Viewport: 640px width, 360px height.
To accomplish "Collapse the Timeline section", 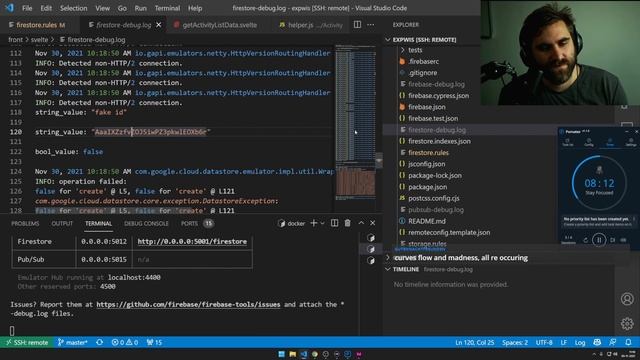I will pyautogui.click(x=406, y=269).
